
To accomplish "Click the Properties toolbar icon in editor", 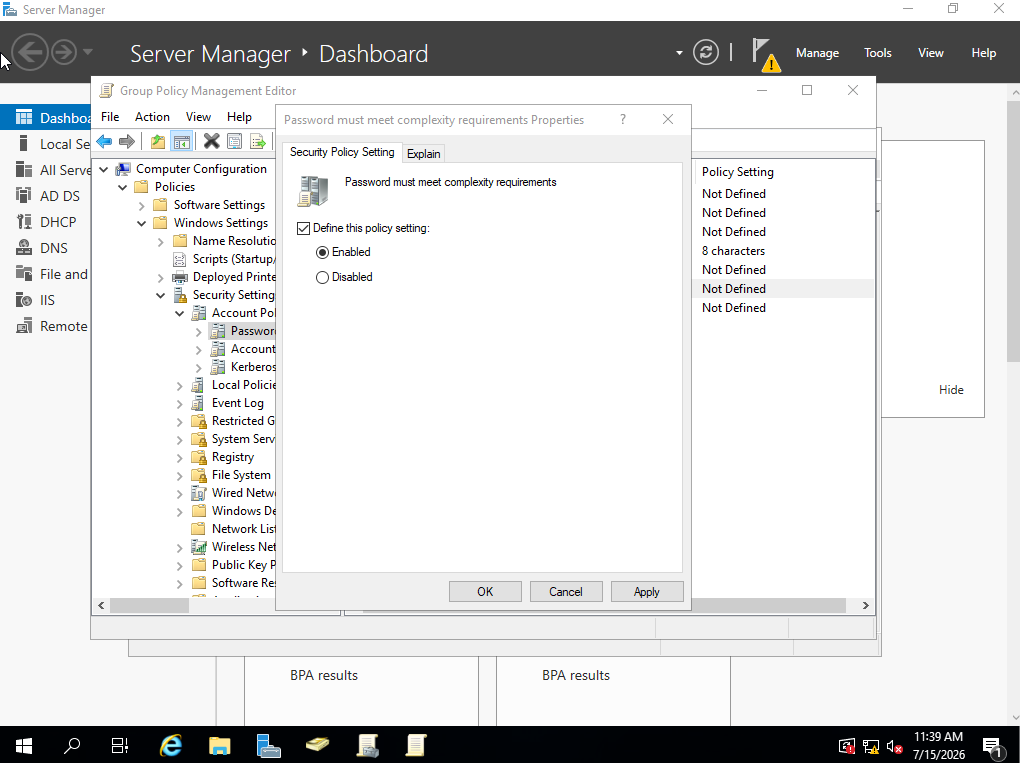I will click(235, 141).
